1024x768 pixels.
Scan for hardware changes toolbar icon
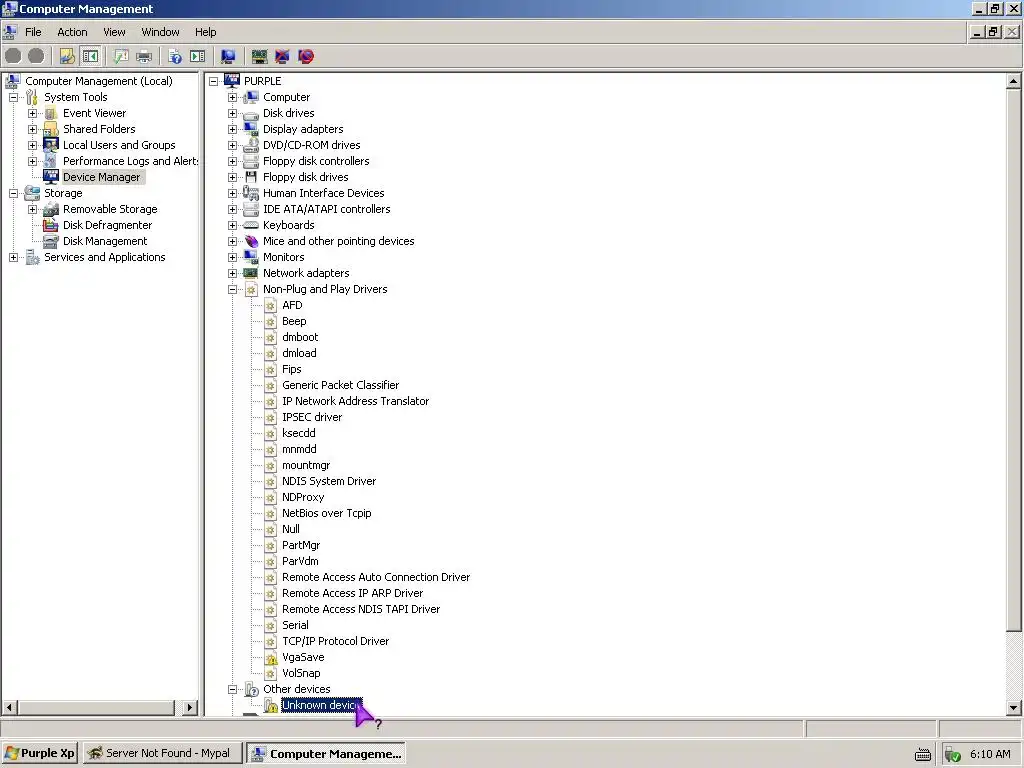pos(229,56)
